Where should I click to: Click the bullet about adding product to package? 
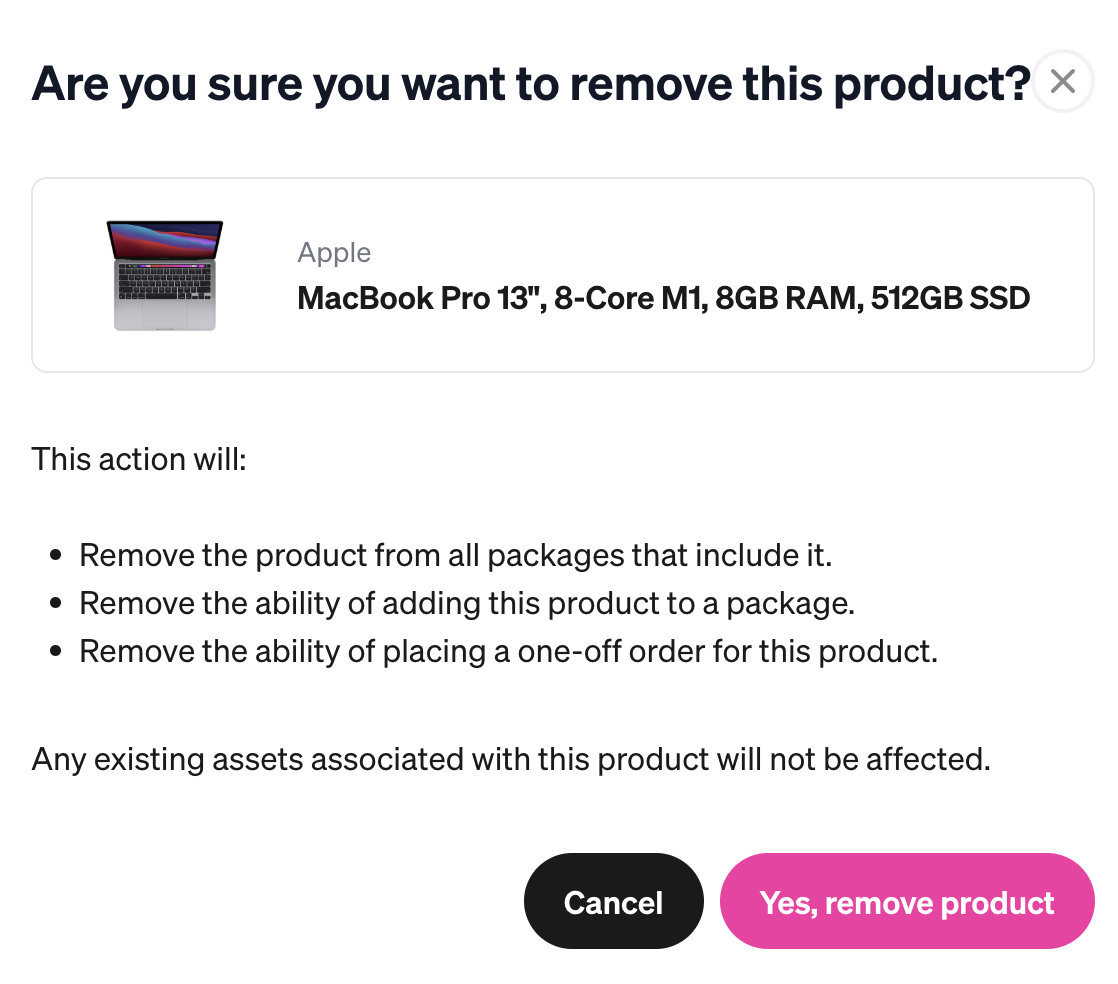point(467,603)
